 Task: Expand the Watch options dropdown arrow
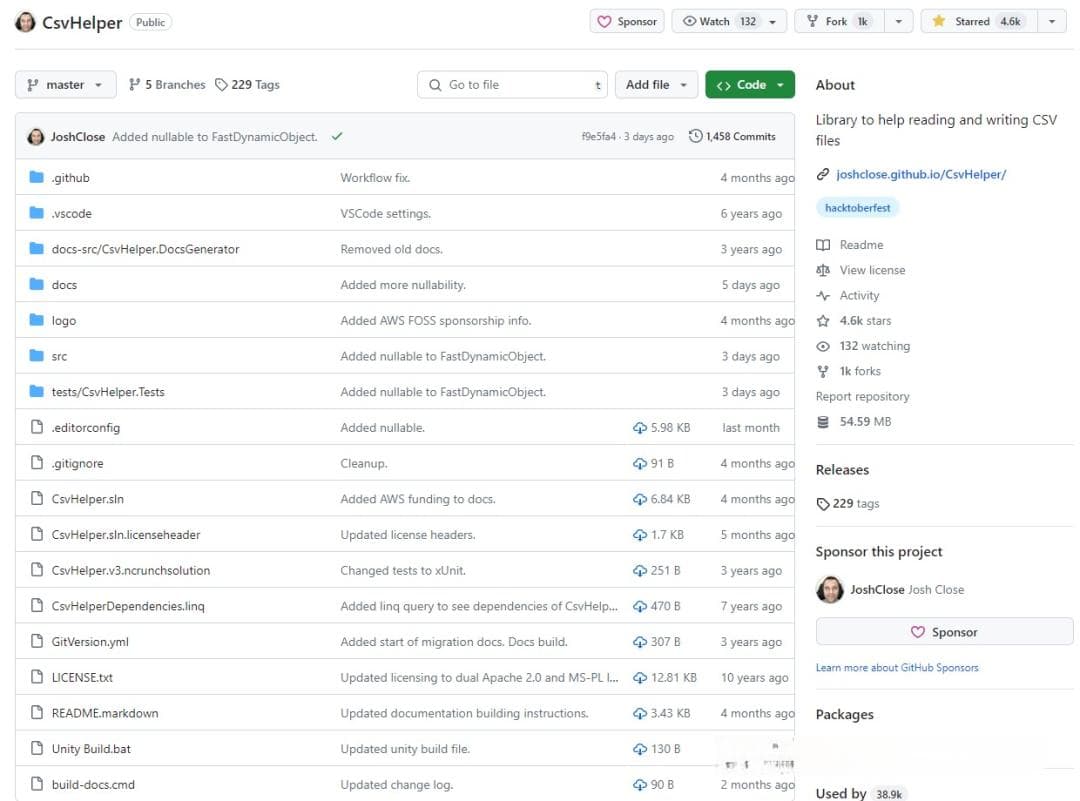pyautogui.click(x=773, y=21)
